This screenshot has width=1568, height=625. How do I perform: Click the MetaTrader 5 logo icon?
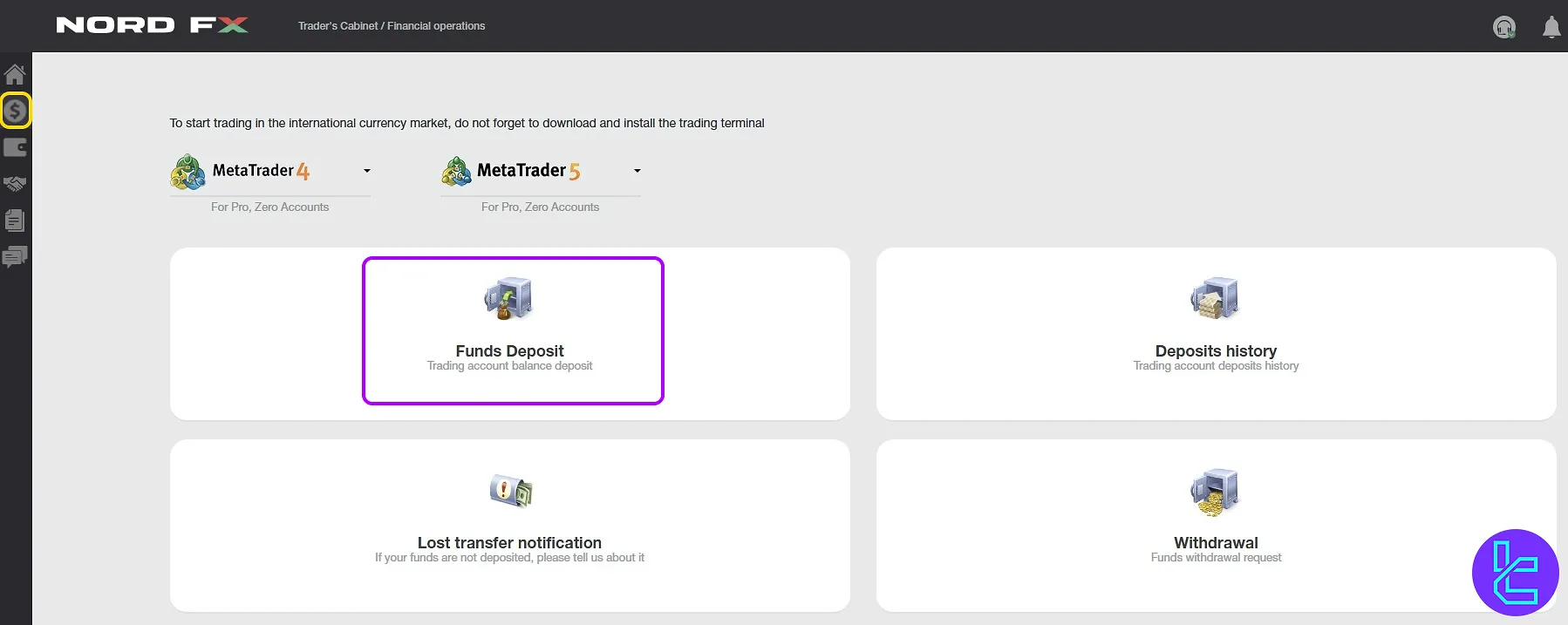click(x=456, y=172)
